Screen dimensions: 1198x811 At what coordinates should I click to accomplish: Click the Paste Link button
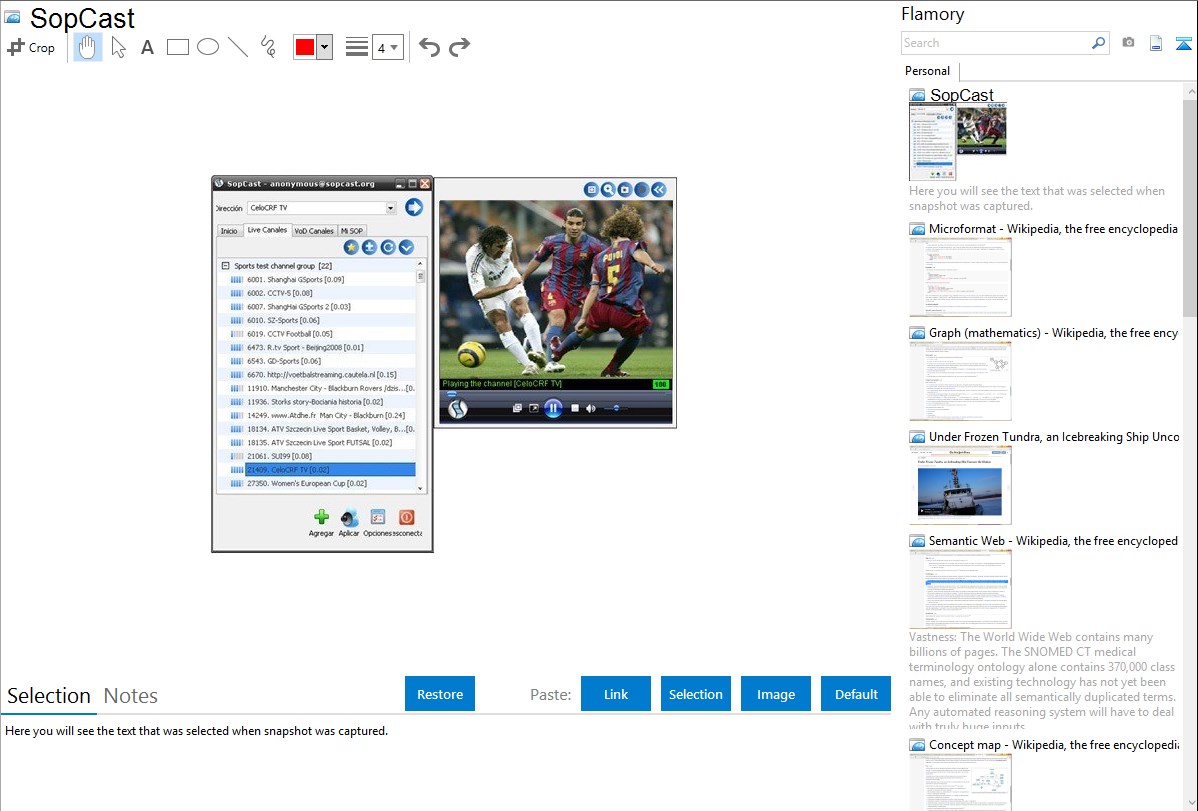coord(616,694)
